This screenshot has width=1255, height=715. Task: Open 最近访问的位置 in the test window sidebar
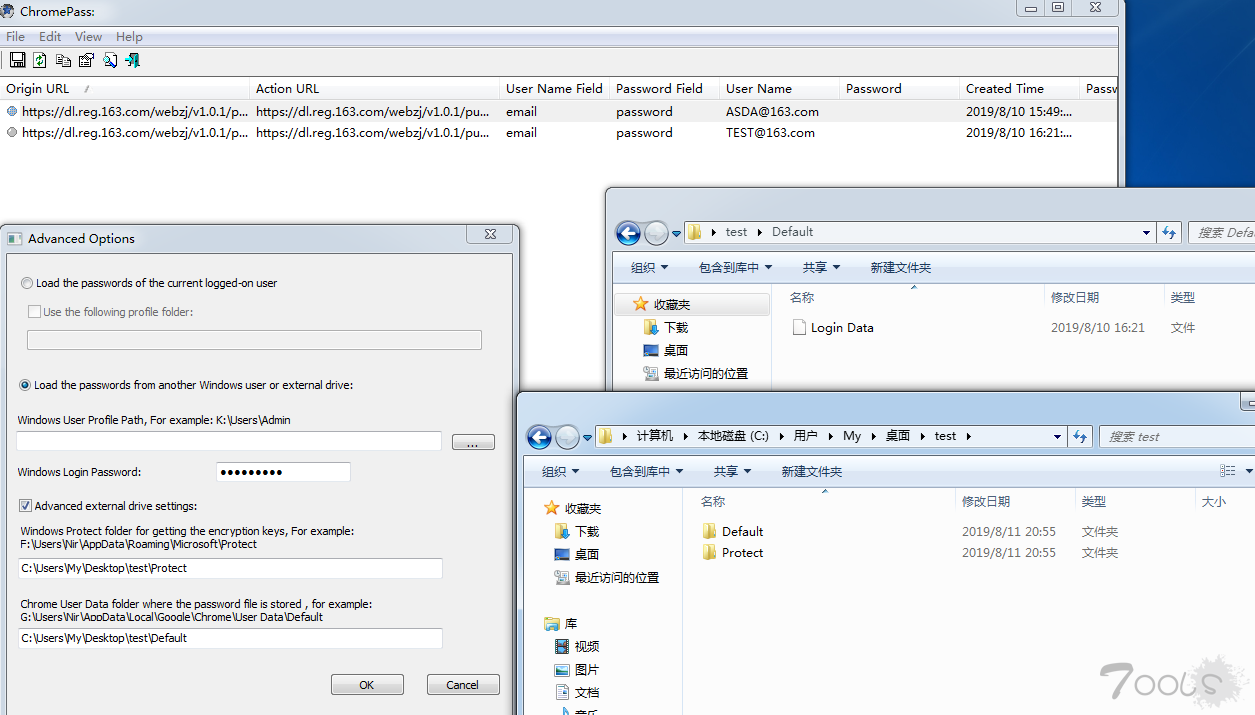[x=617, y=578]
